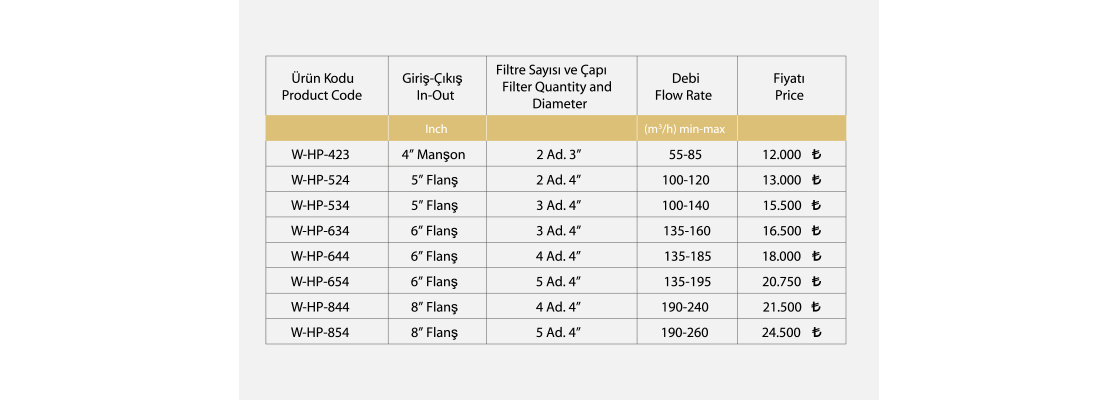Click the lira symbol next to 13.000

tap(816, 180)
